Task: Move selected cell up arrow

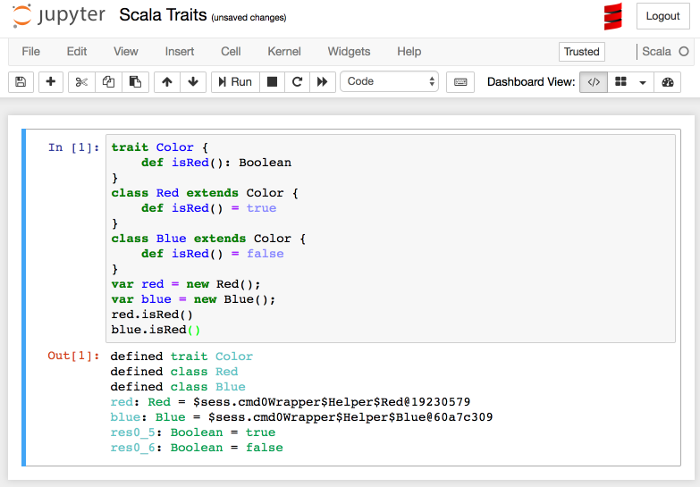Action: click(167, 82)
